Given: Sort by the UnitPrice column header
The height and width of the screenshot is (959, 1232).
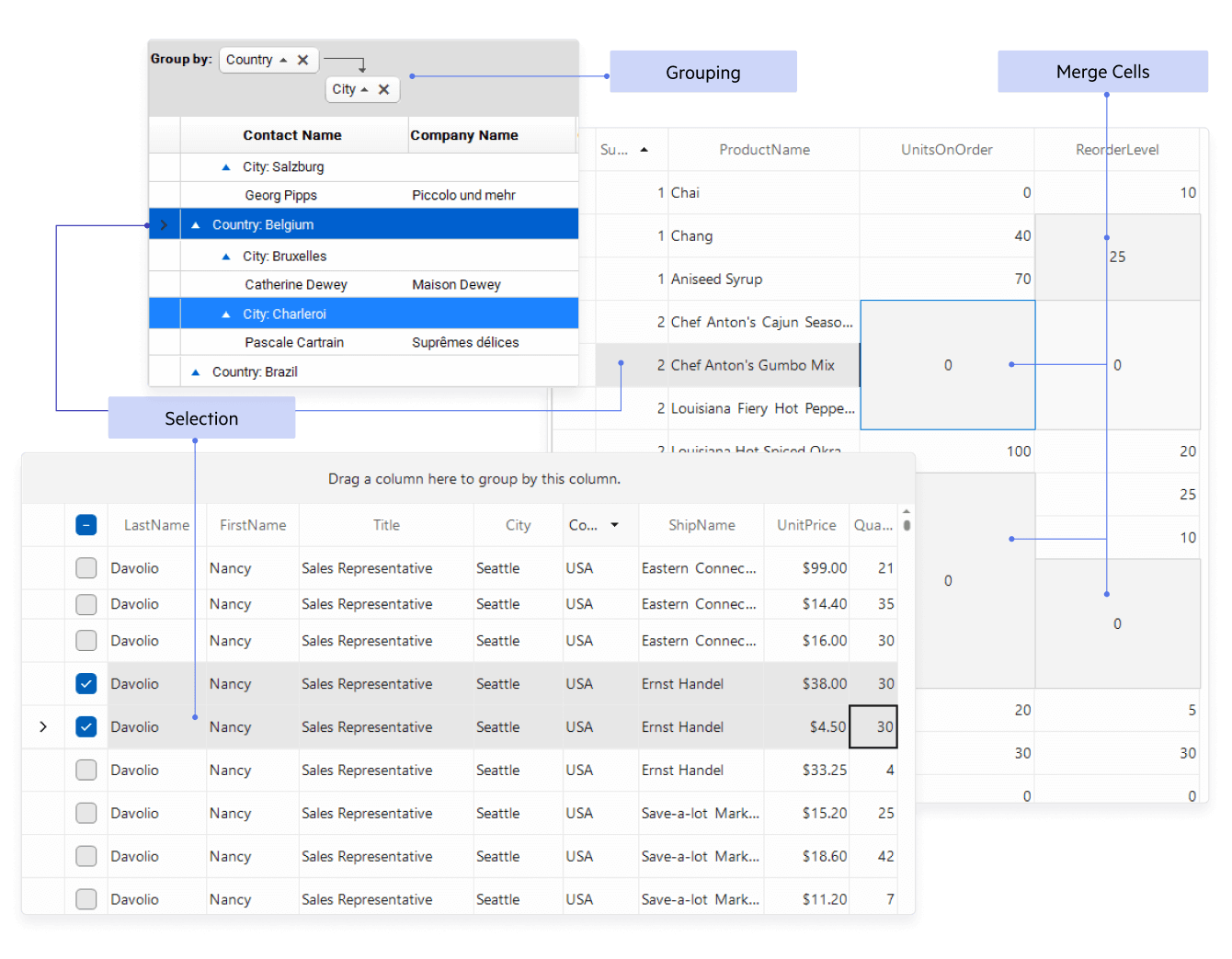Looking at the screenshot, I should 806,524.
